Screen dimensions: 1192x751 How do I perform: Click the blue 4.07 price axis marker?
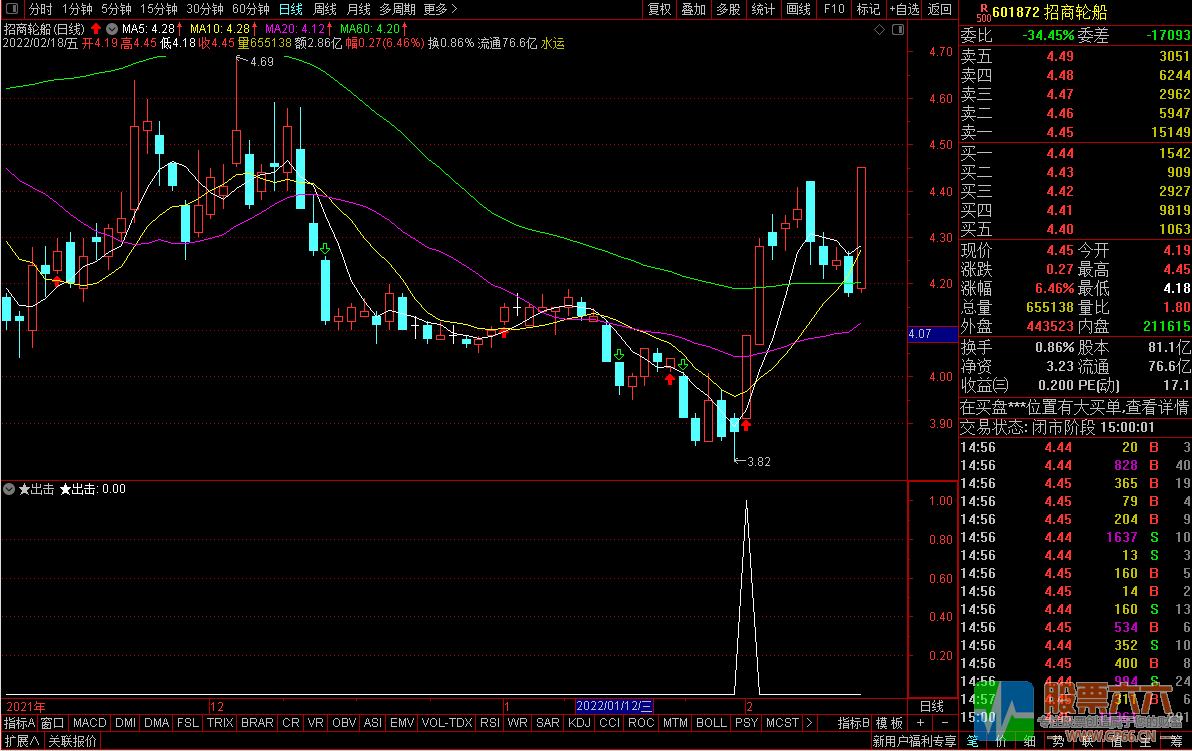[x=933, y=334]
